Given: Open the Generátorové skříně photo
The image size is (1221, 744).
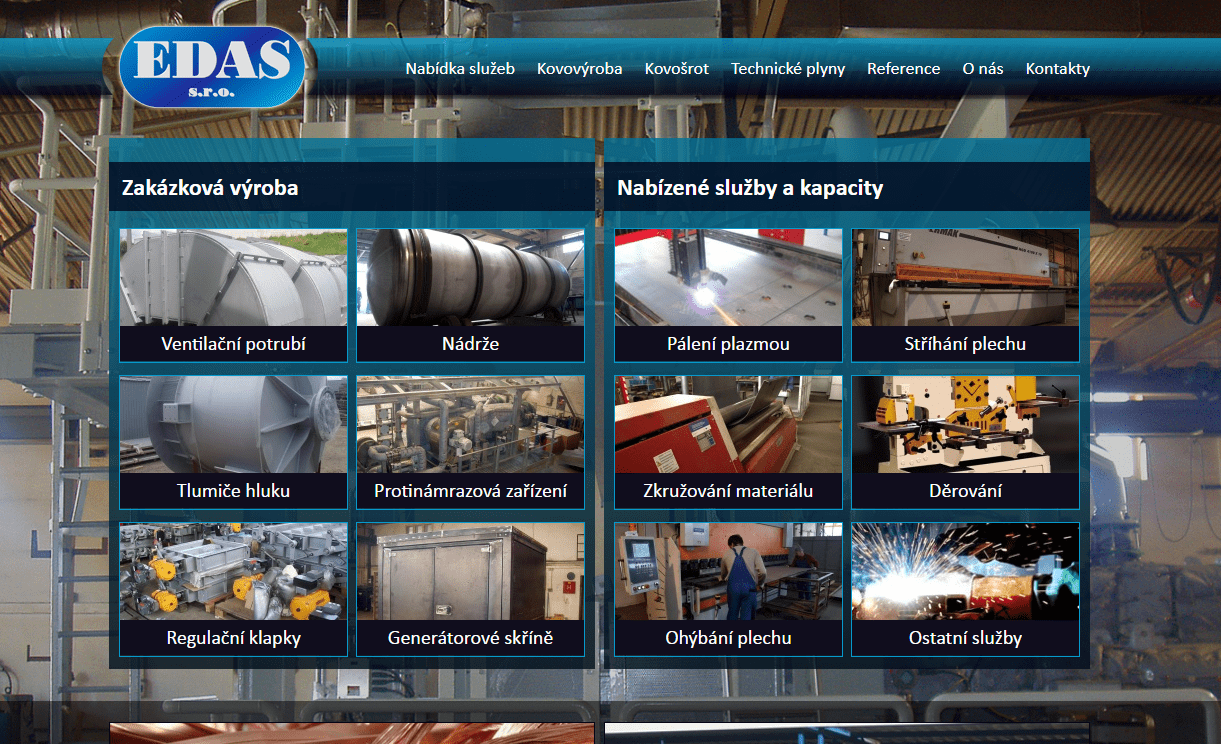Looking at the screenshot, I should [x=470, y=572].
